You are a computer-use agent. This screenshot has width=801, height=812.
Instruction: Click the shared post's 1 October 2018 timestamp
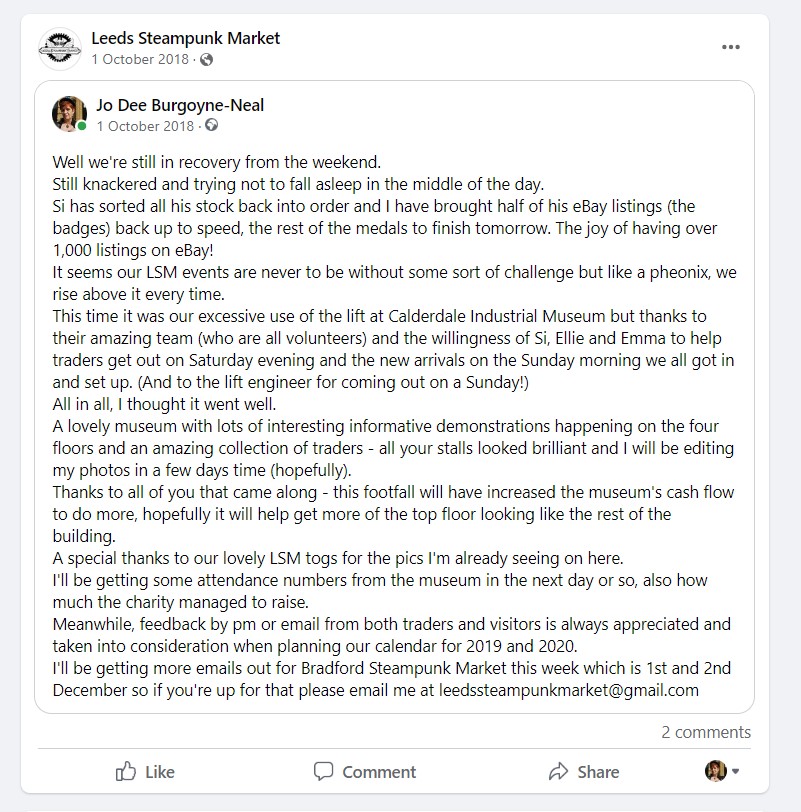click(145, 126)
